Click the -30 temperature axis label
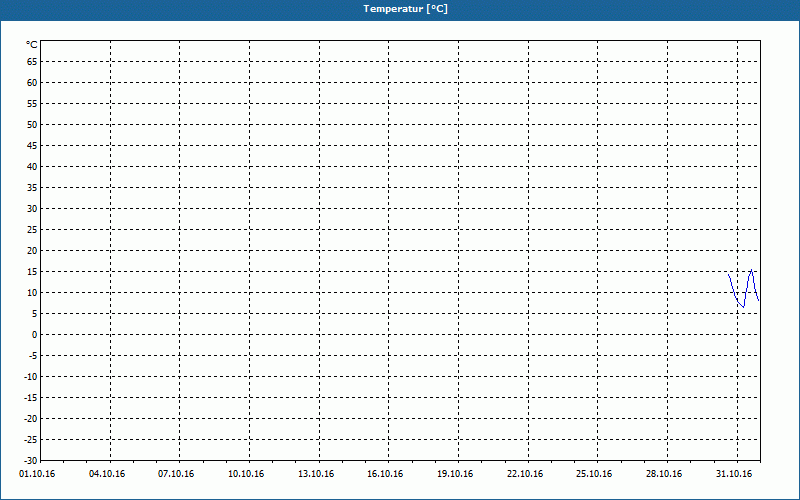This screenshot has height=500, width=800. click(31, 461)
